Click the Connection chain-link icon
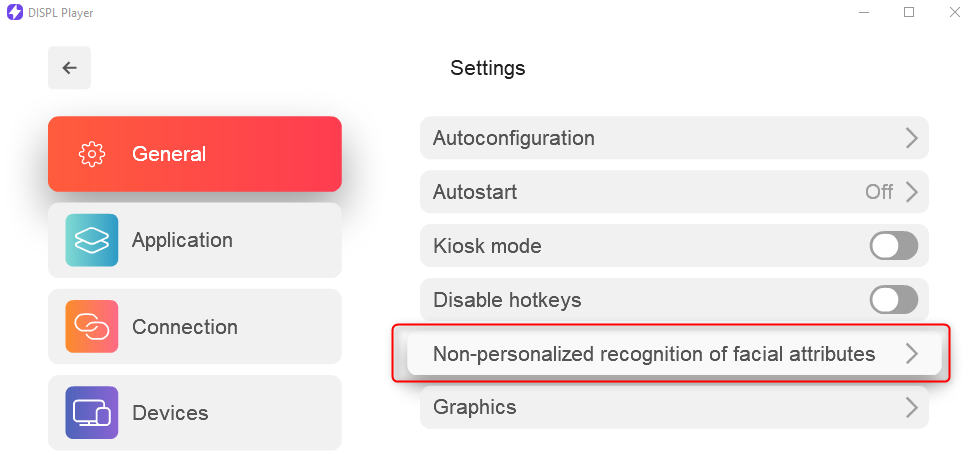 click(92, 327)
